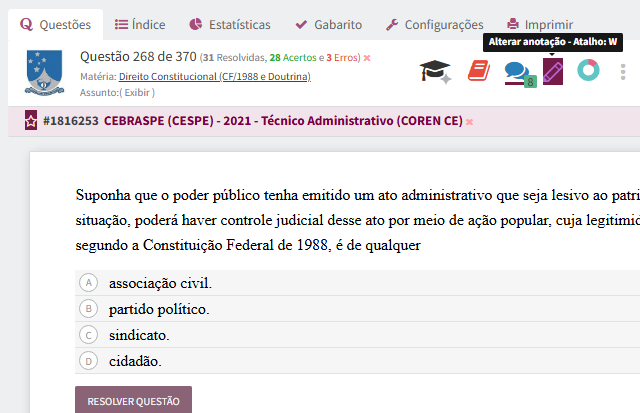The image size is (640, 413).
Task: Click the graduation cap icon
Action: 435,71
